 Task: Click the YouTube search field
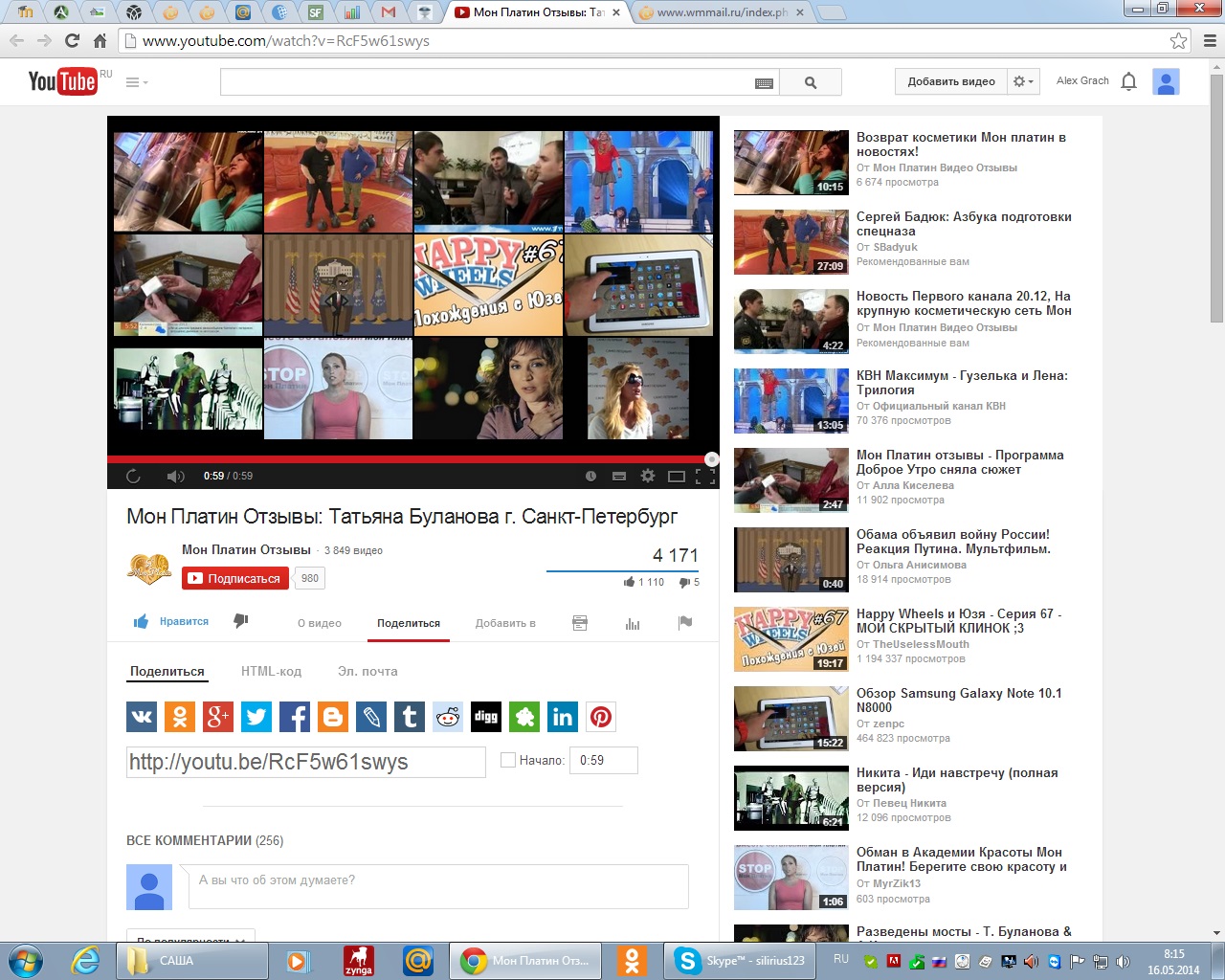(x=500, y=82)
